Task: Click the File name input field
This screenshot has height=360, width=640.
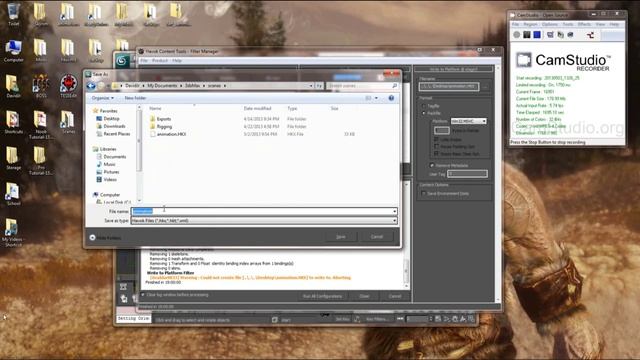Action: pyautogui.click(x=264, y=211)
